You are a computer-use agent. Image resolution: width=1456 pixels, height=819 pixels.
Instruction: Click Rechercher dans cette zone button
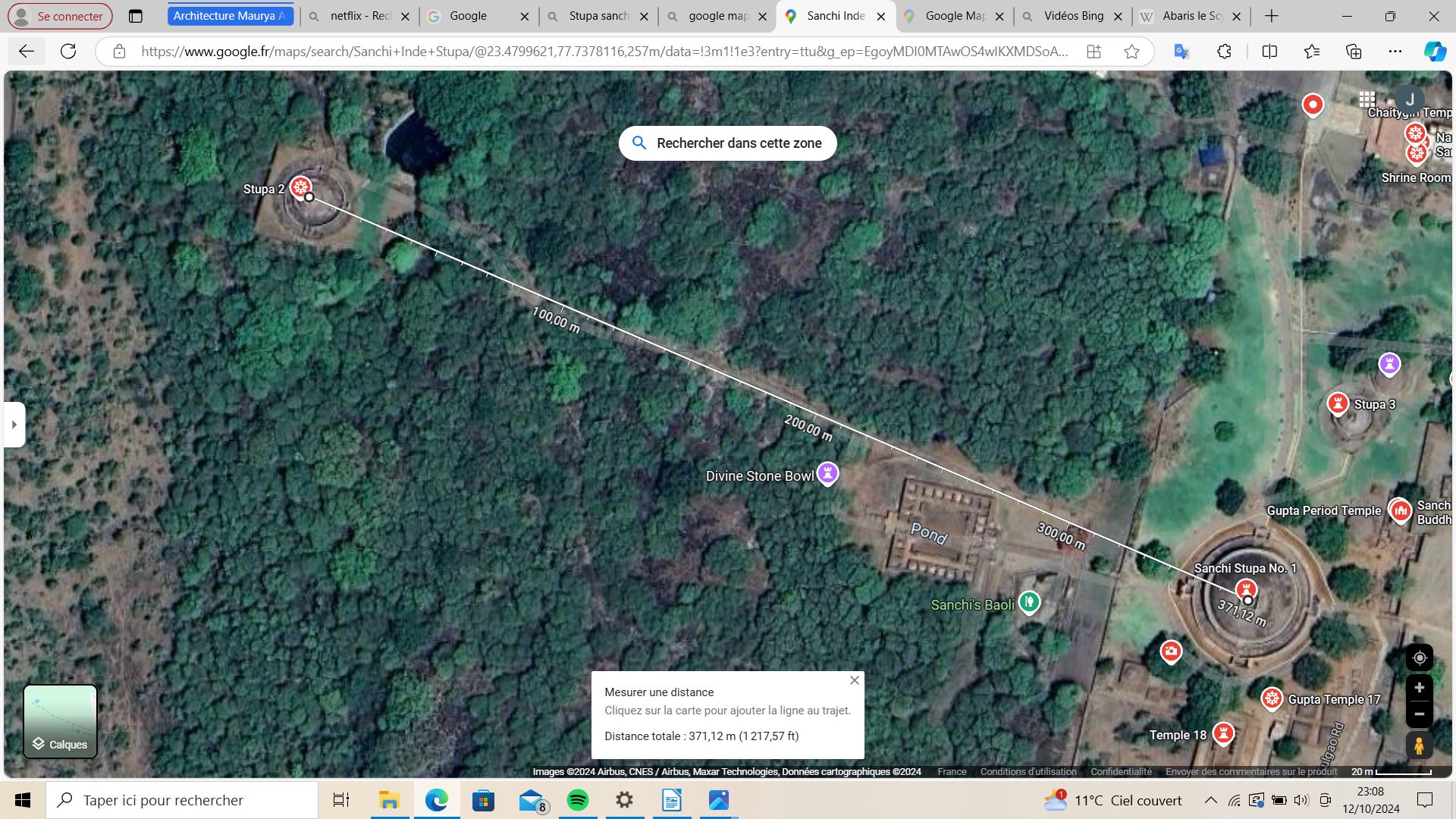pyautogui.click(x=727, y=143)
